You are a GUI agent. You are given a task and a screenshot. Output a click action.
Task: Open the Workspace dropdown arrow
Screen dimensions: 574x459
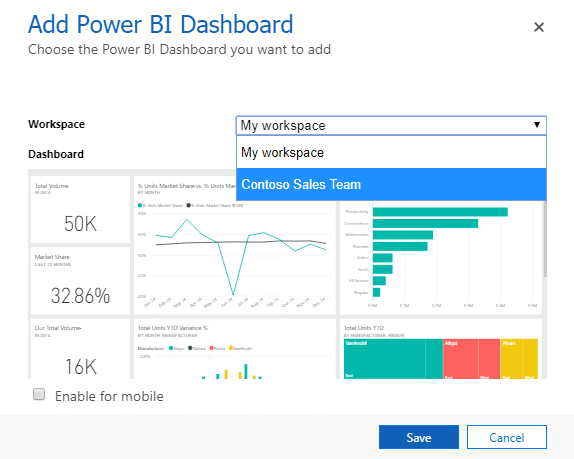pos(537,125)
